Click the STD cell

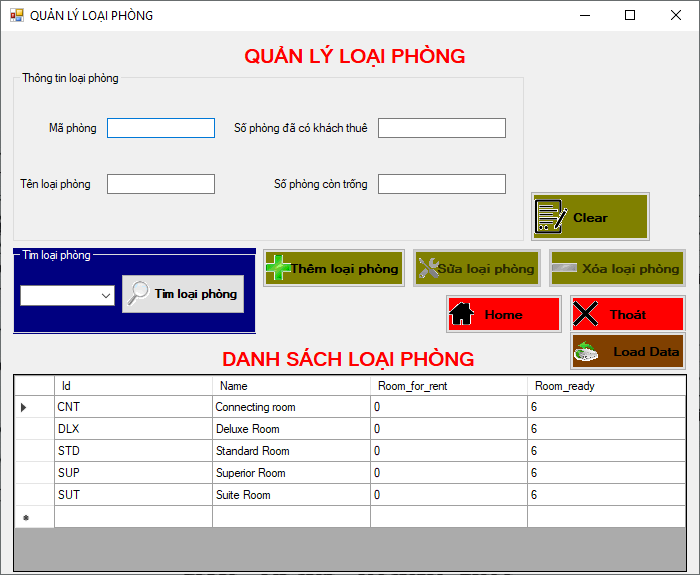click(133, 451)
